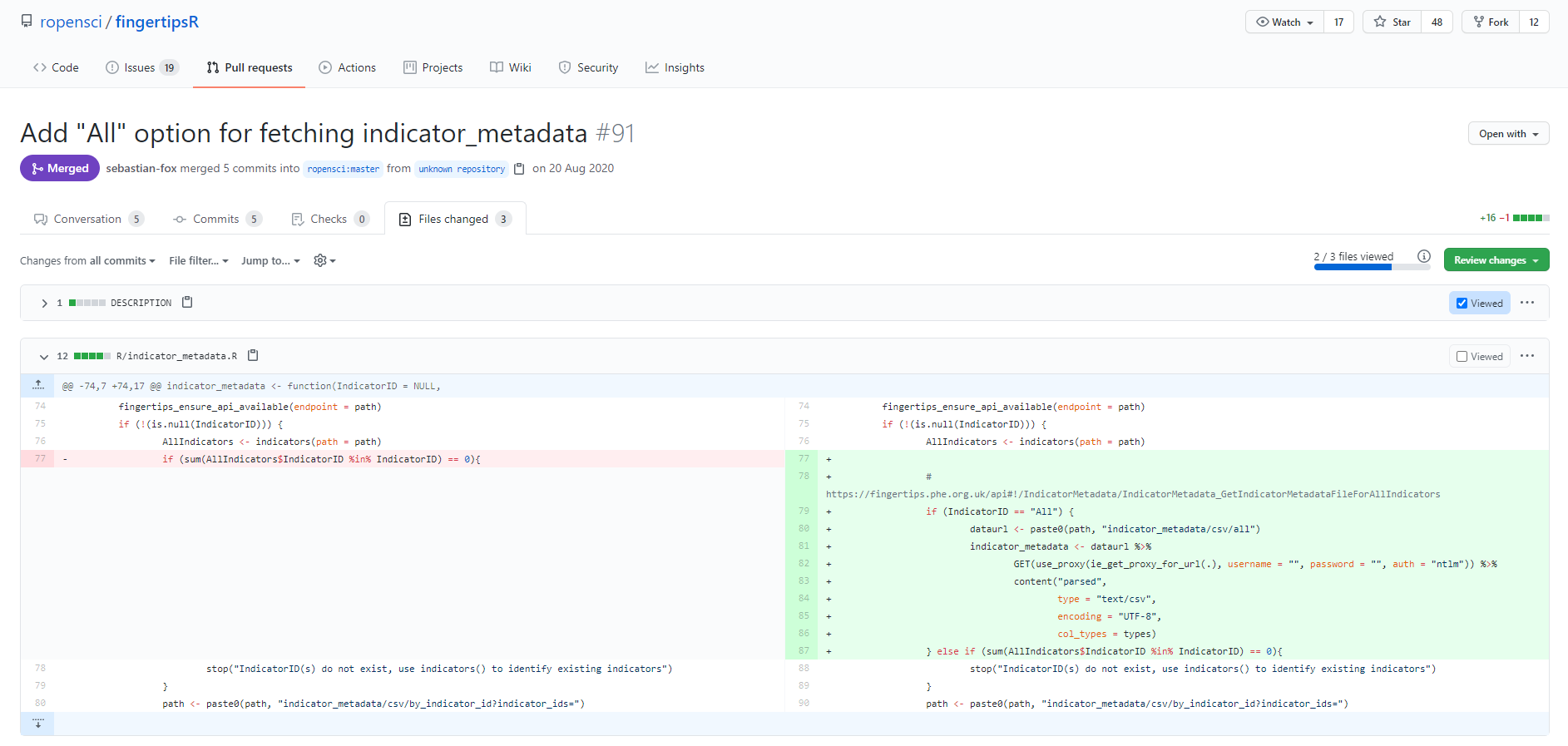This screenshot has height=746, width=1568.
Task: Expand diff downward with arrow icon
Action: [x=38, y=724]
